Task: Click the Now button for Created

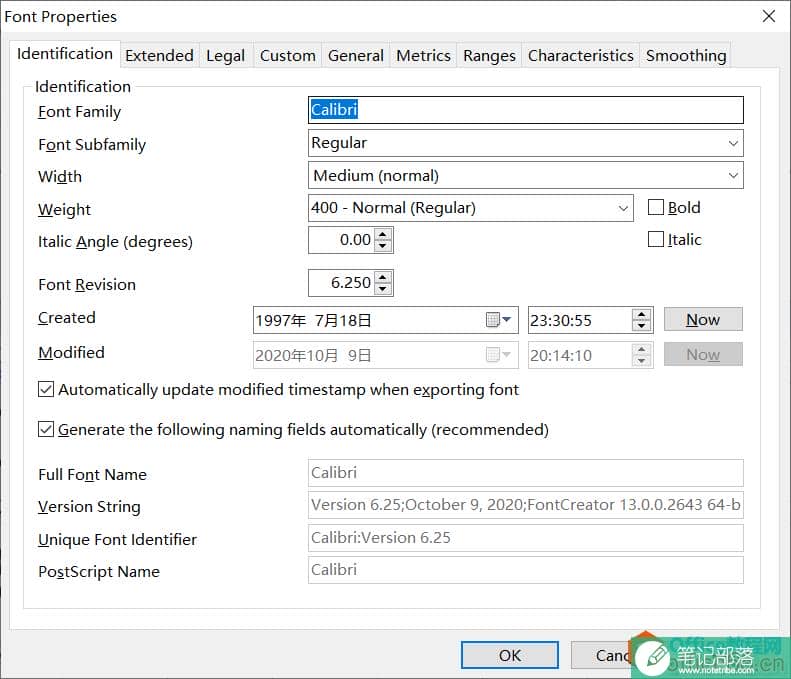Action: coord(703,319)
